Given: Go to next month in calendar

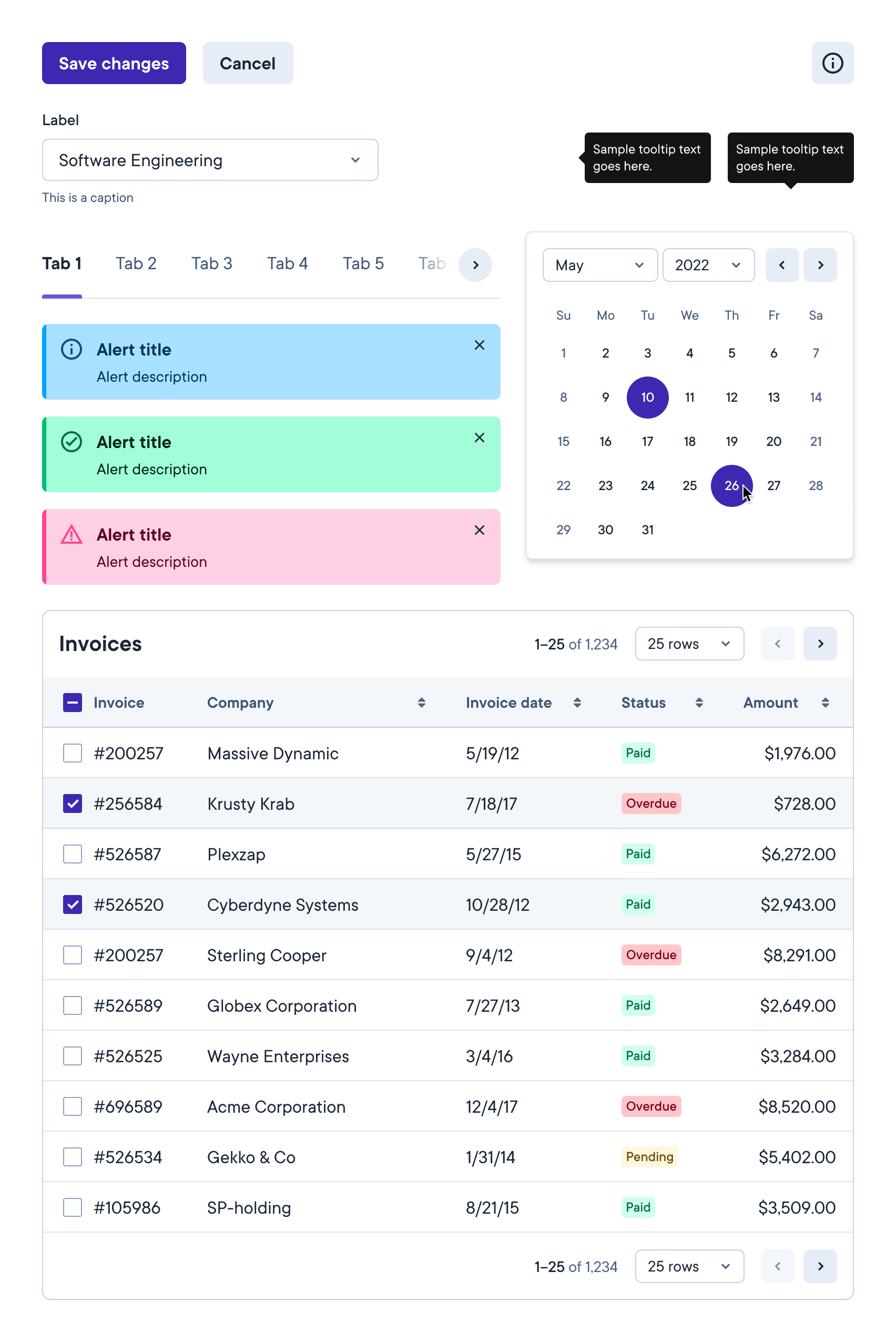Looking at the screenshot, I should [x=820, y=265].
